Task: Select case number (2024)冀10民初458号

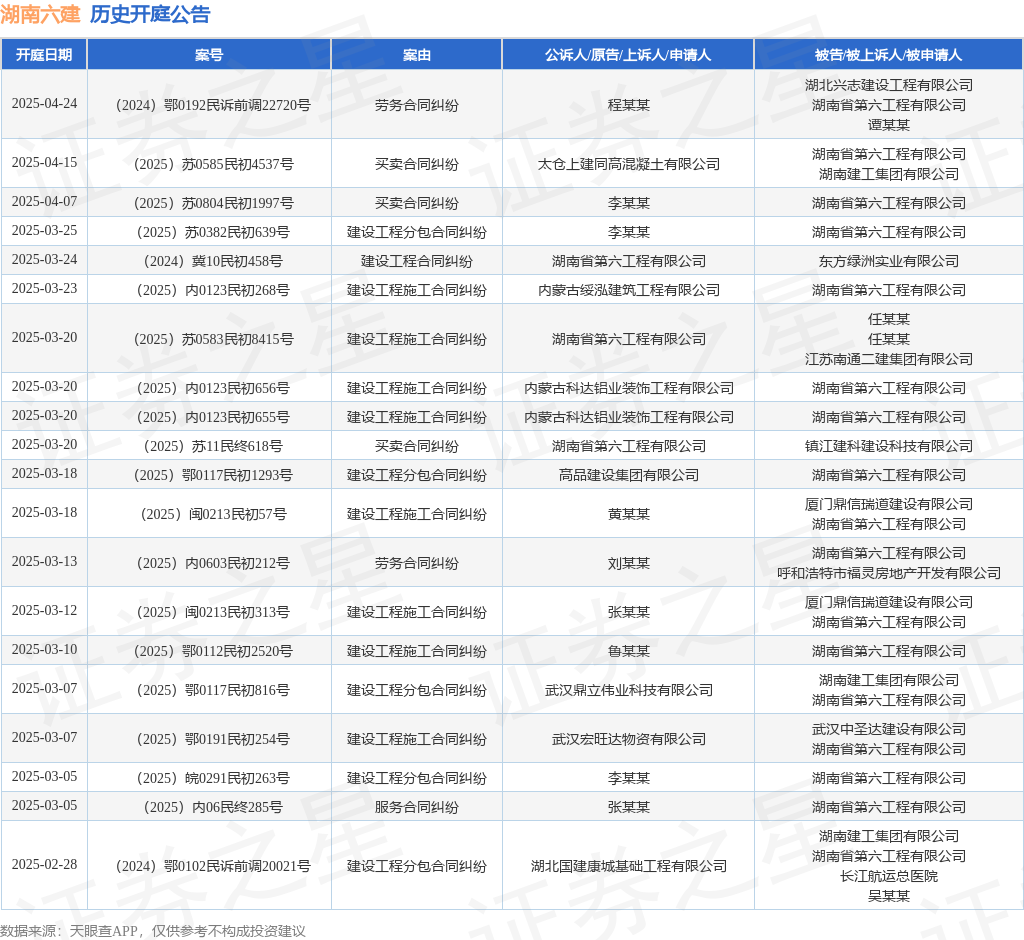Action: tap(213, 261)
